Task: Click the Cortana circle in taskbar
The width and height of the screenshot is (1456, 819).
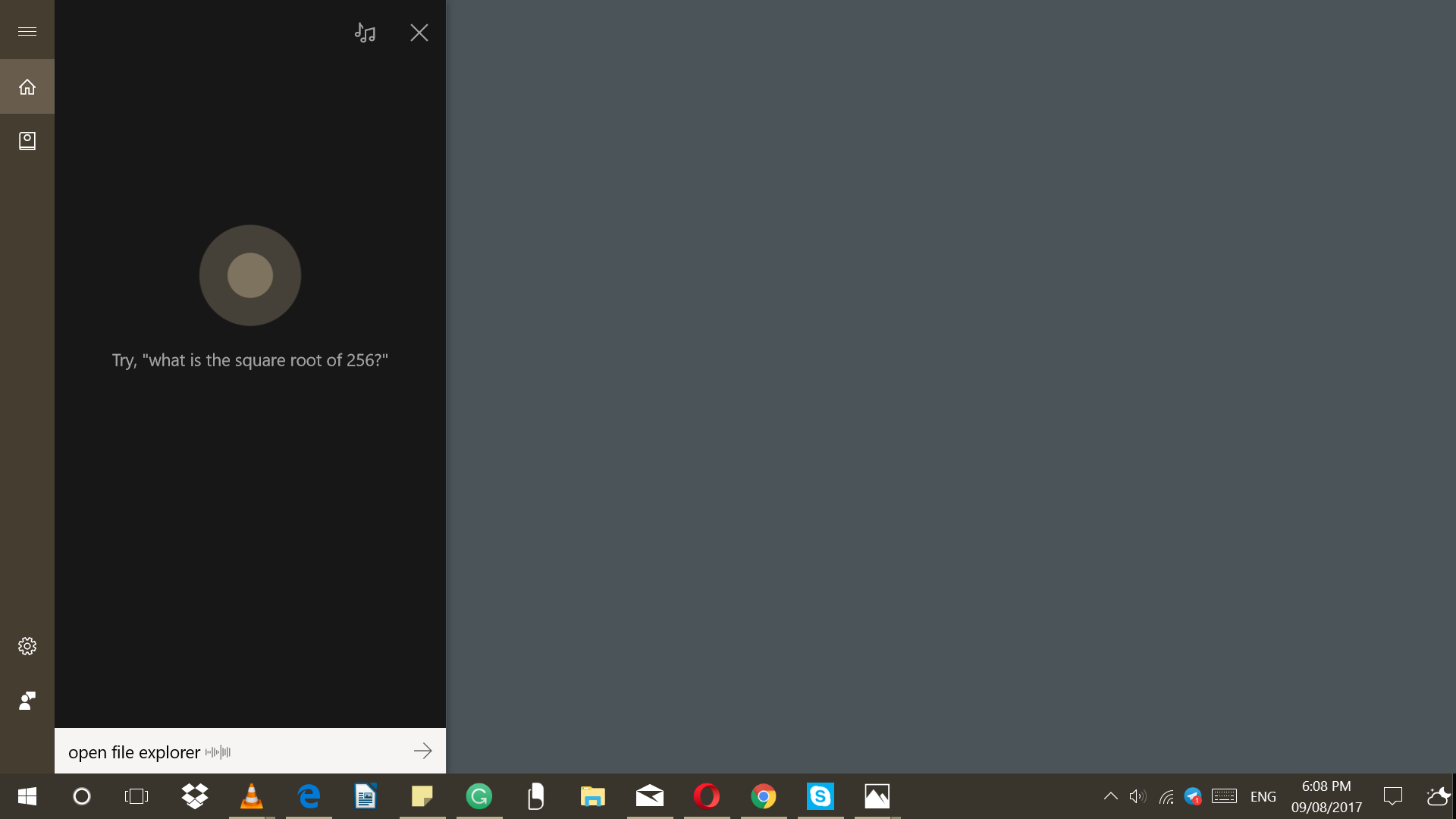Action: pos(81,796)
